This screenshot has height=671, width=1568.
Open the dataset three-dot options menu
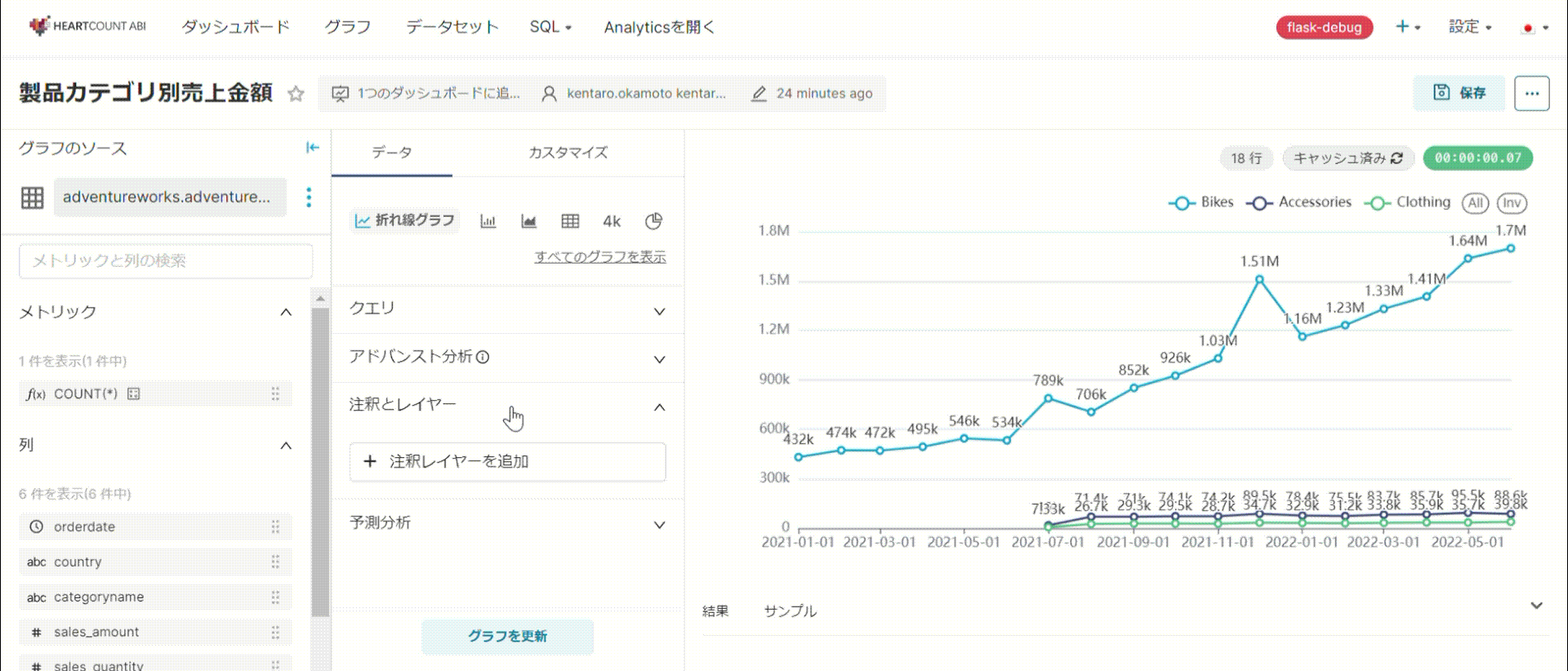click(309, 197)
